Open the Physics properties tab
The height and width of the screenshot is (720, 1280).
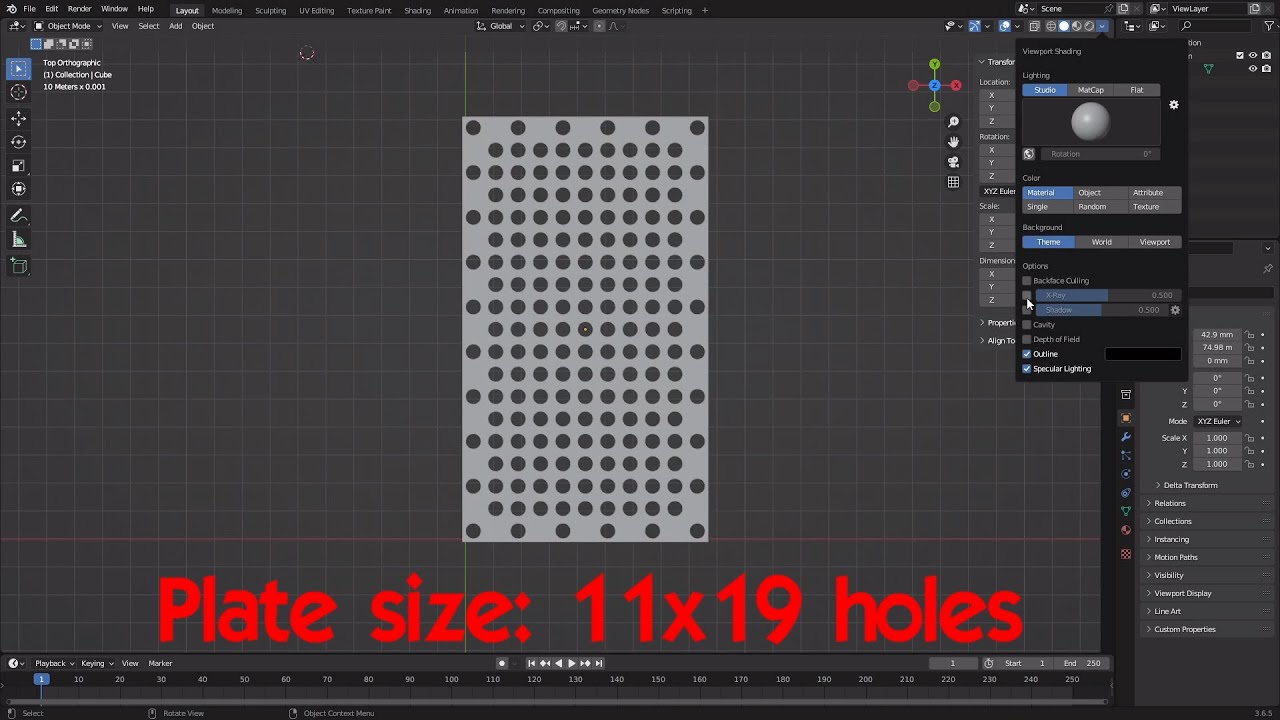pyautogui.click(x=1126, y=474)
